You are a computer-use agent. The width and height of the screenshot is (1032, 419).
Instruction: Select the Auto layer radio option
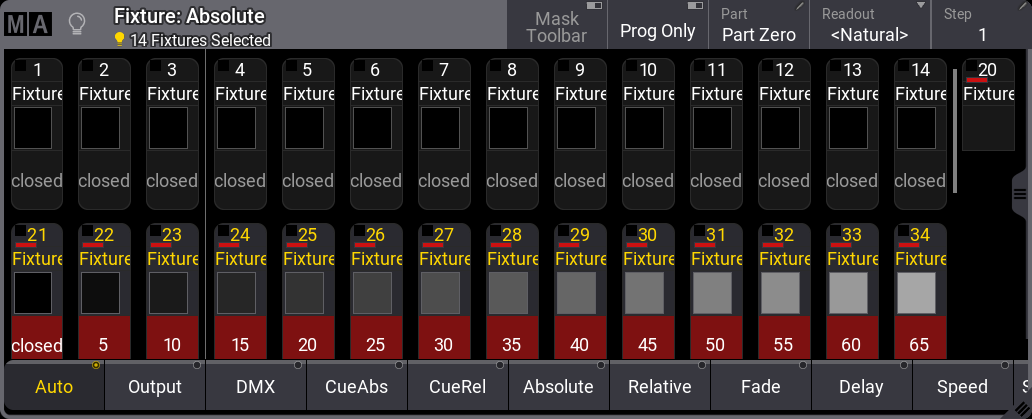coord(55,386)
